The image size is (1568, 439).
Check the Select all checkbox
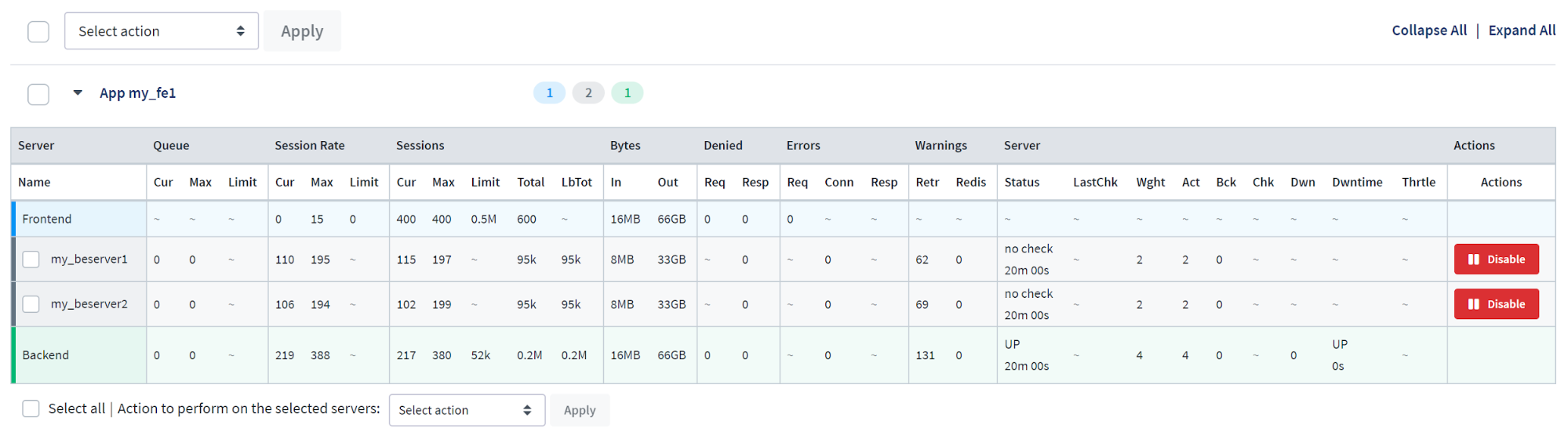31,408
